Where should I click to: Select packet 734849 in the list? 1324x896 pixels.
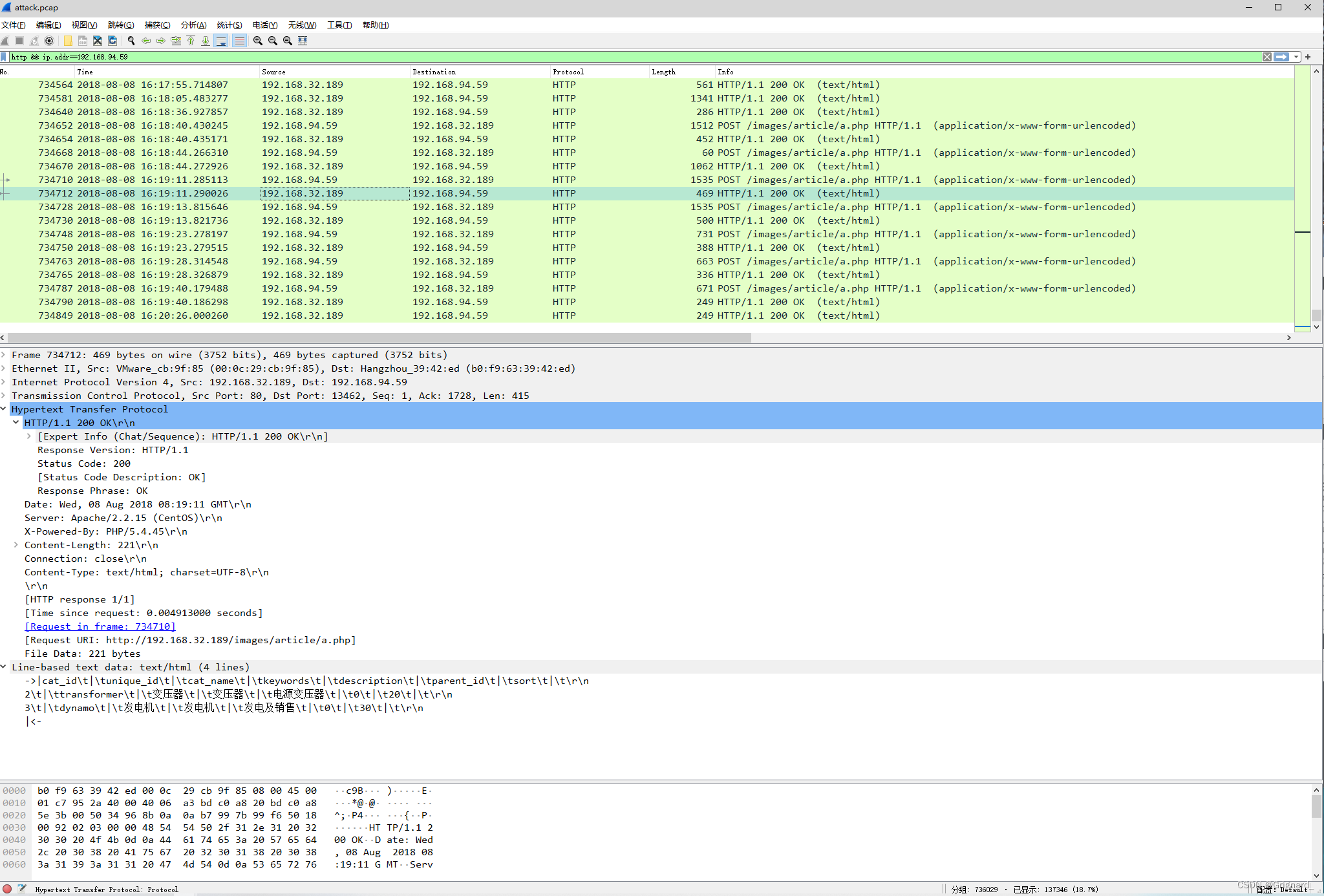(646, 315)
